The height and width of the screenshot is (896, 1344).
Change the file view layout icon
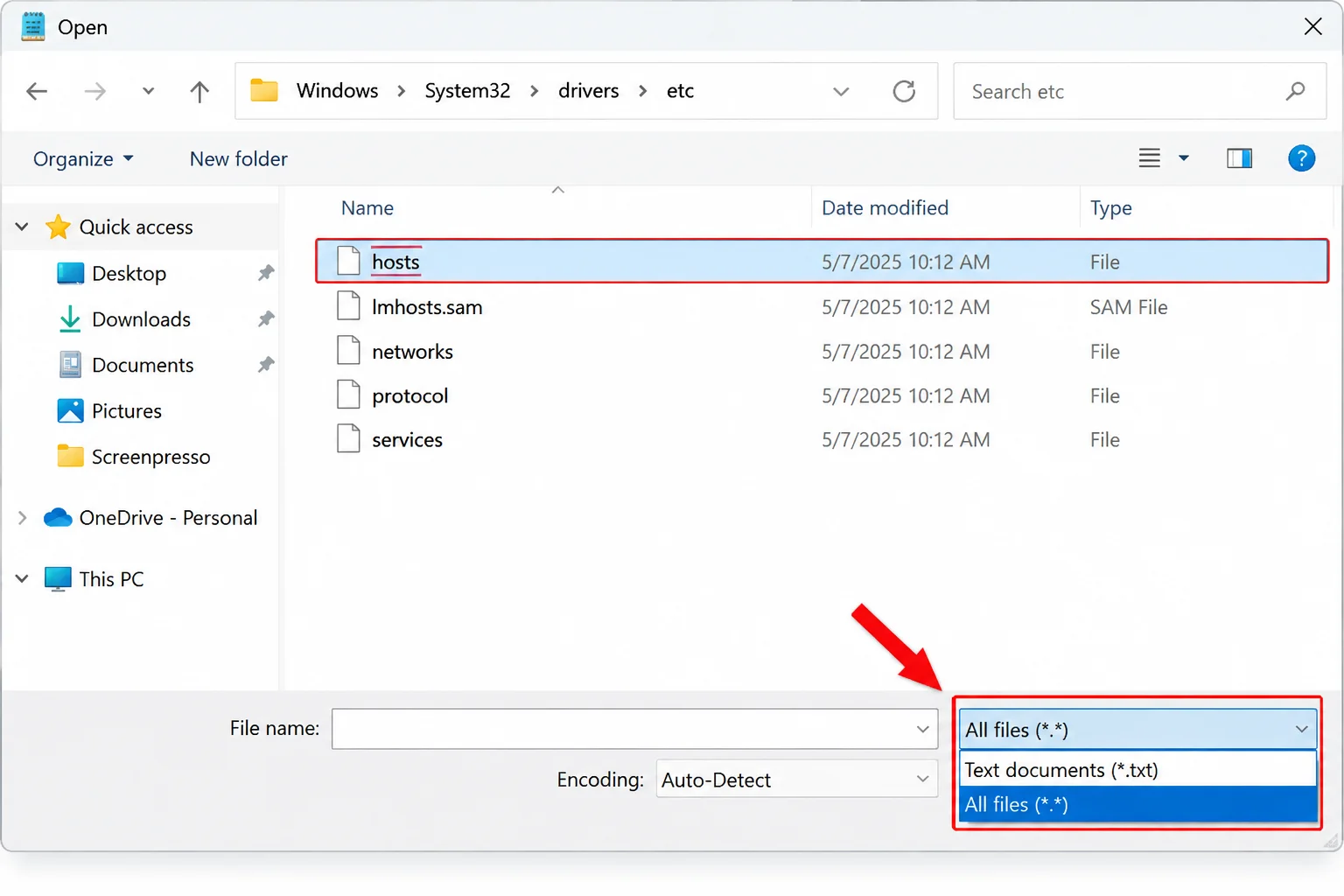pyautogui.click(x=1150, y=158)
